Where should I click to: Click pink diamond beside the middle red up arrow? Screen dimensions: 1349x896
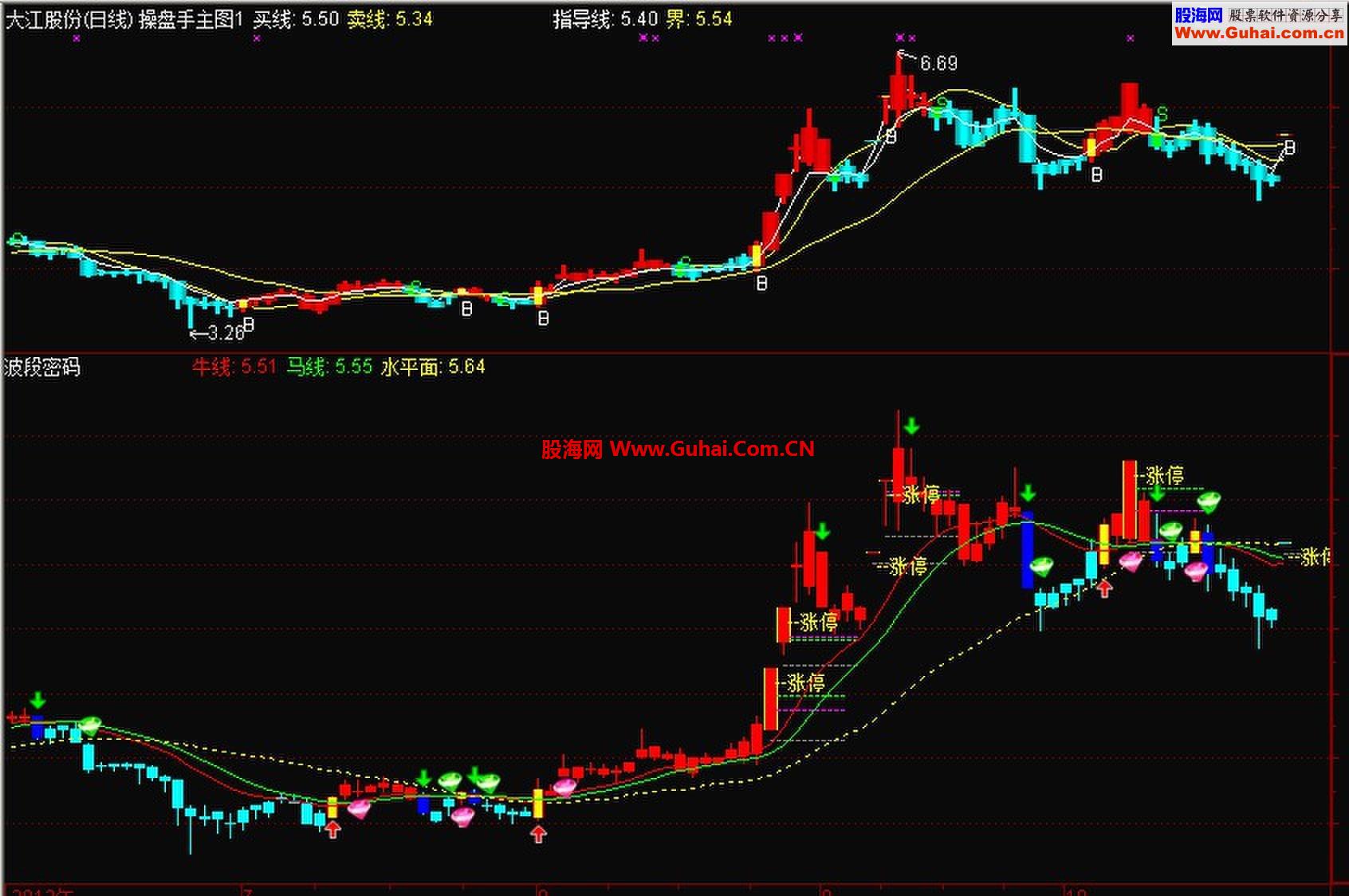coord(564,787)
